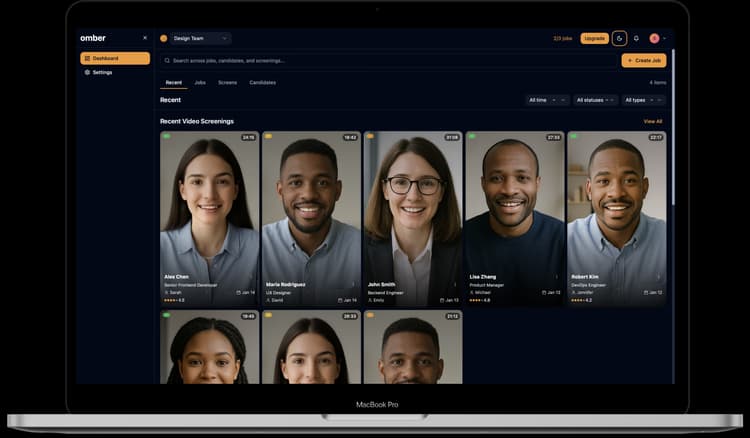Click the search magnifier icon
Viewport: 750px width, 438px height.
[167, 61]
